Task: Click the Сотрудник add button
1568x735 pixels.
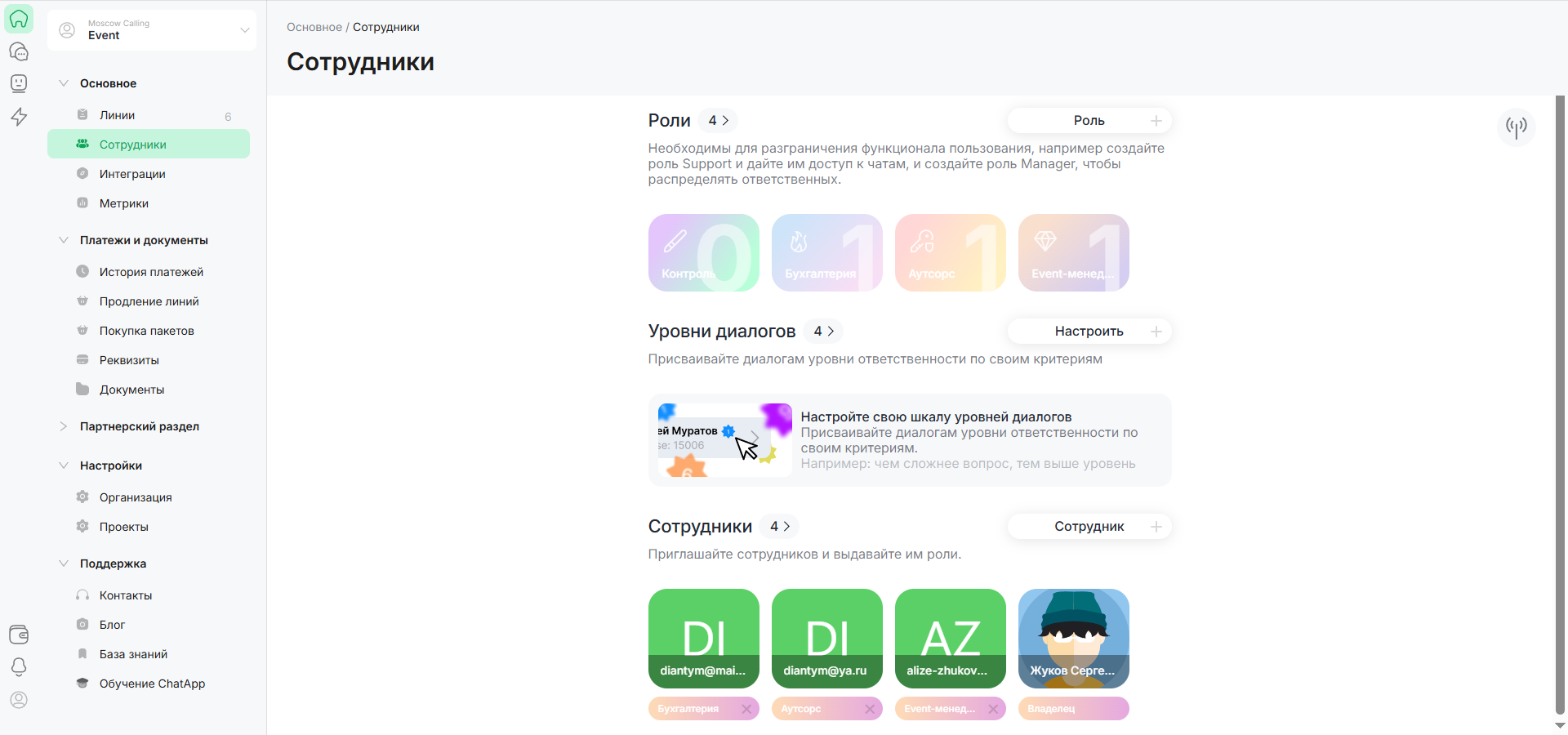Action: coord(1089,527)
